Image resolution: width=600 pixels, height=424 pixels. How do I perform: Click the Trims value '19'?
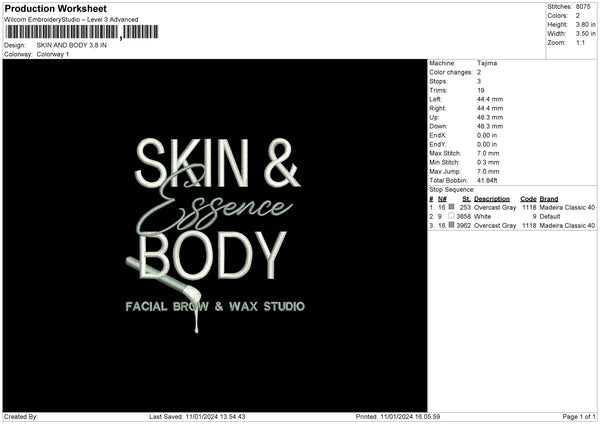tap(481, 90)
